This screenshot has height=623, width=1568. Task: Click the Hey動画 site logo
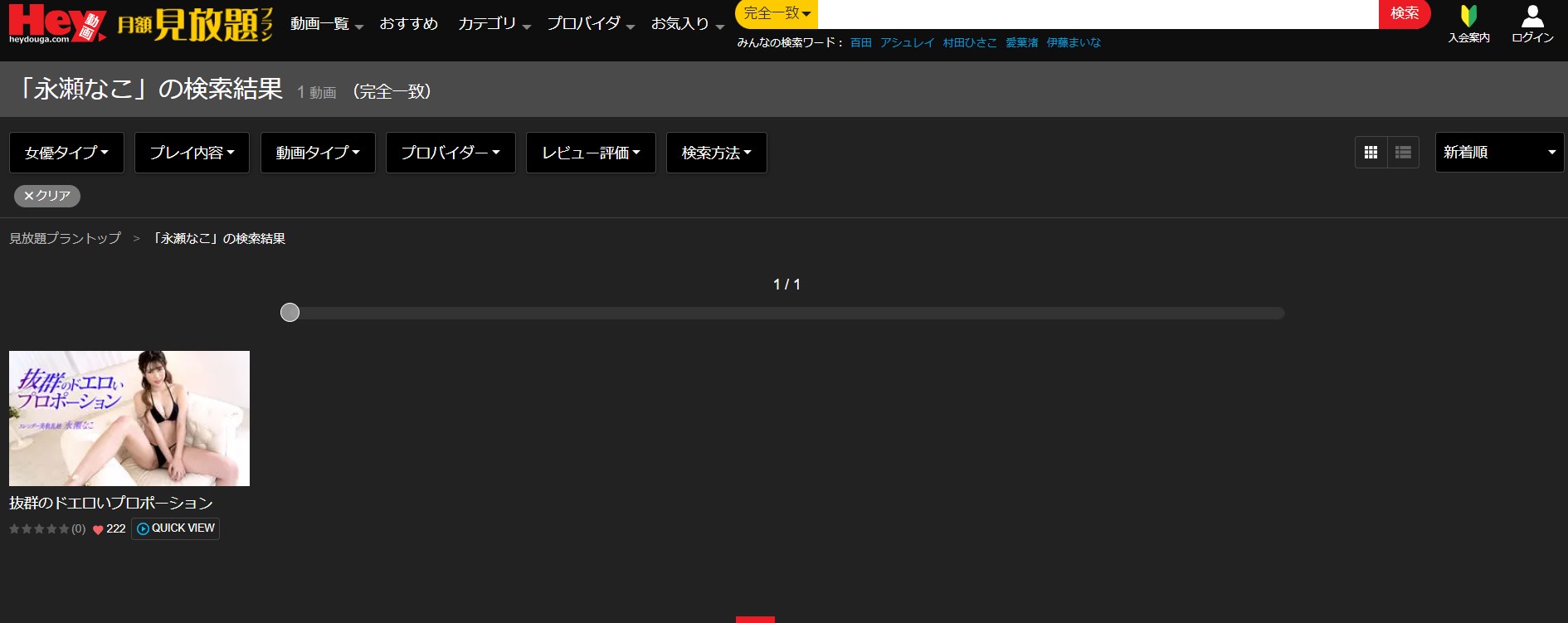(57, 23)
